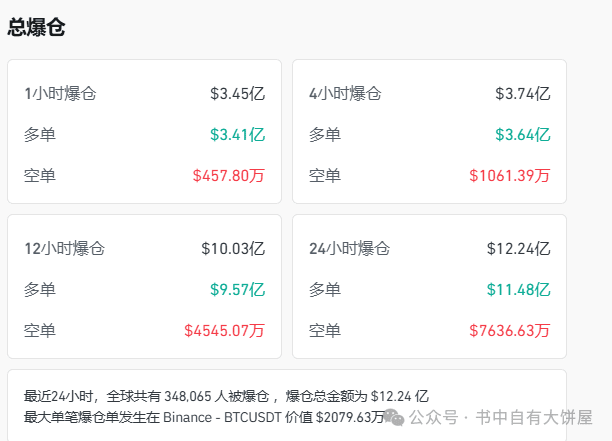612x441 pixels.
Task: Click 多单 label in the 1小时爆仓 card
Action: pos(40,135)
